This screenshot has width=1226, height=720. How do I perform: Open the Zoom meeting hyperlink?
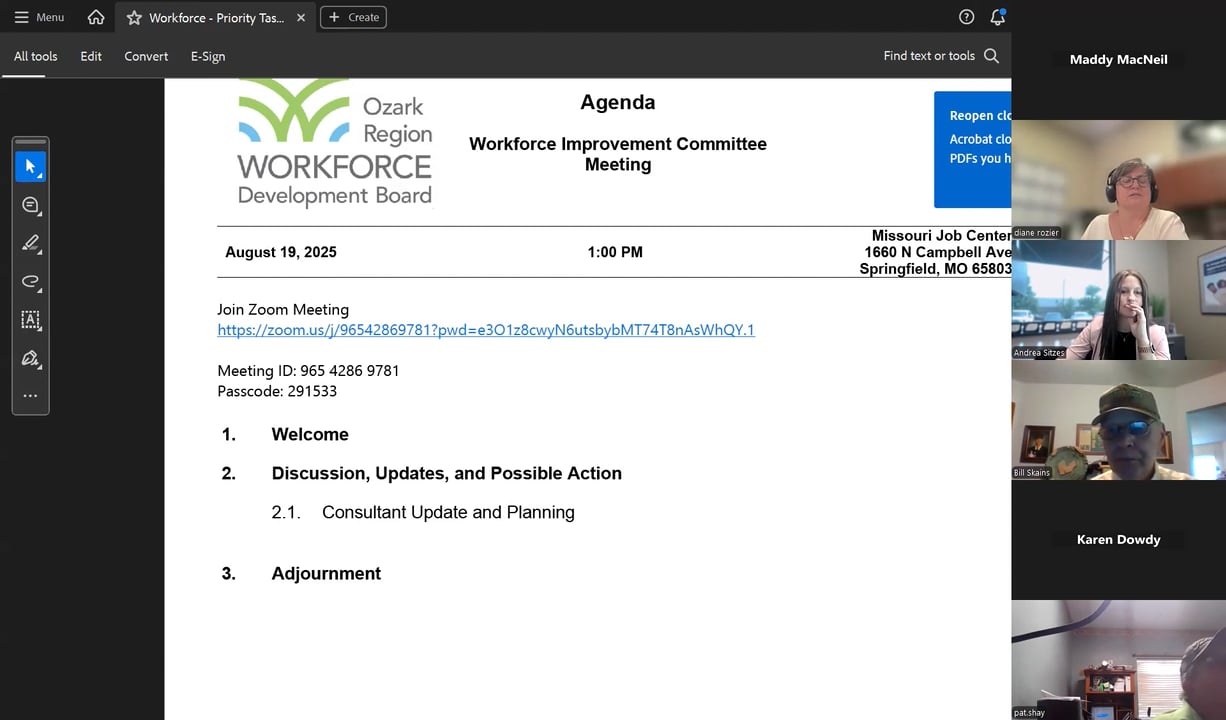click(486, 330)
